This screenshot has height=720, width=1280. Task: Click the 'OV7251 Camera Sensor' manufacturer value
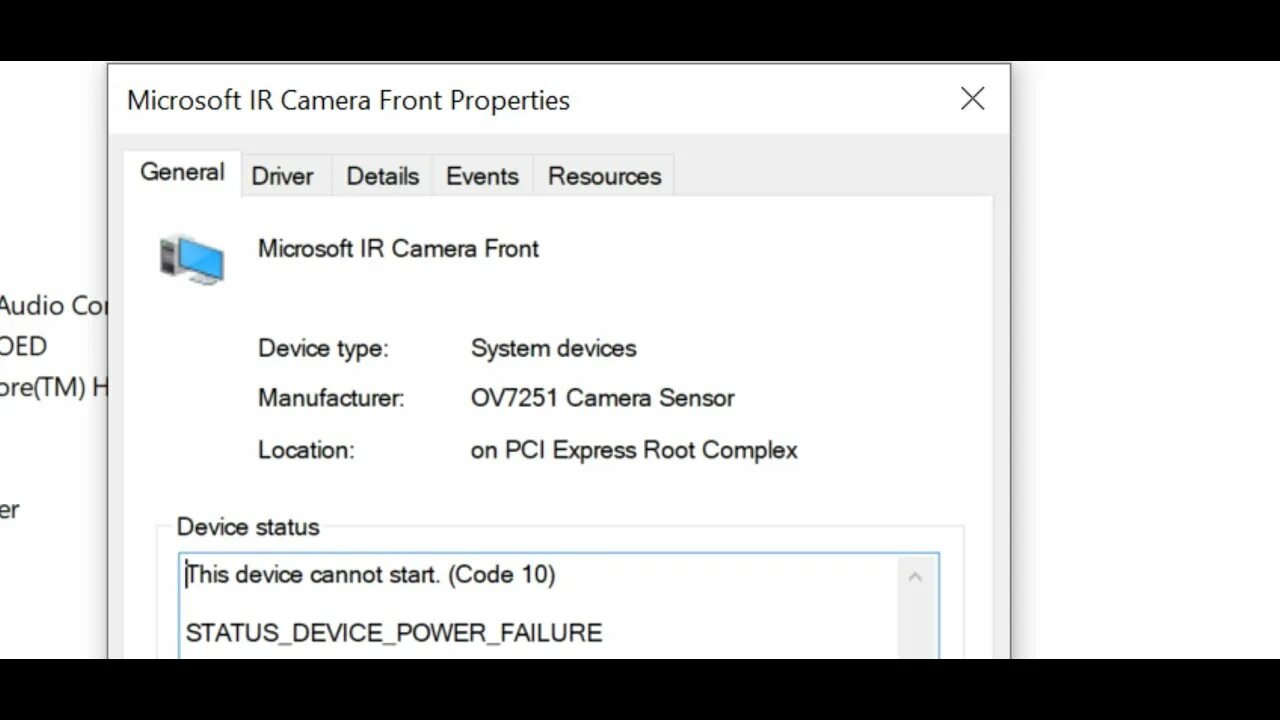602,398
